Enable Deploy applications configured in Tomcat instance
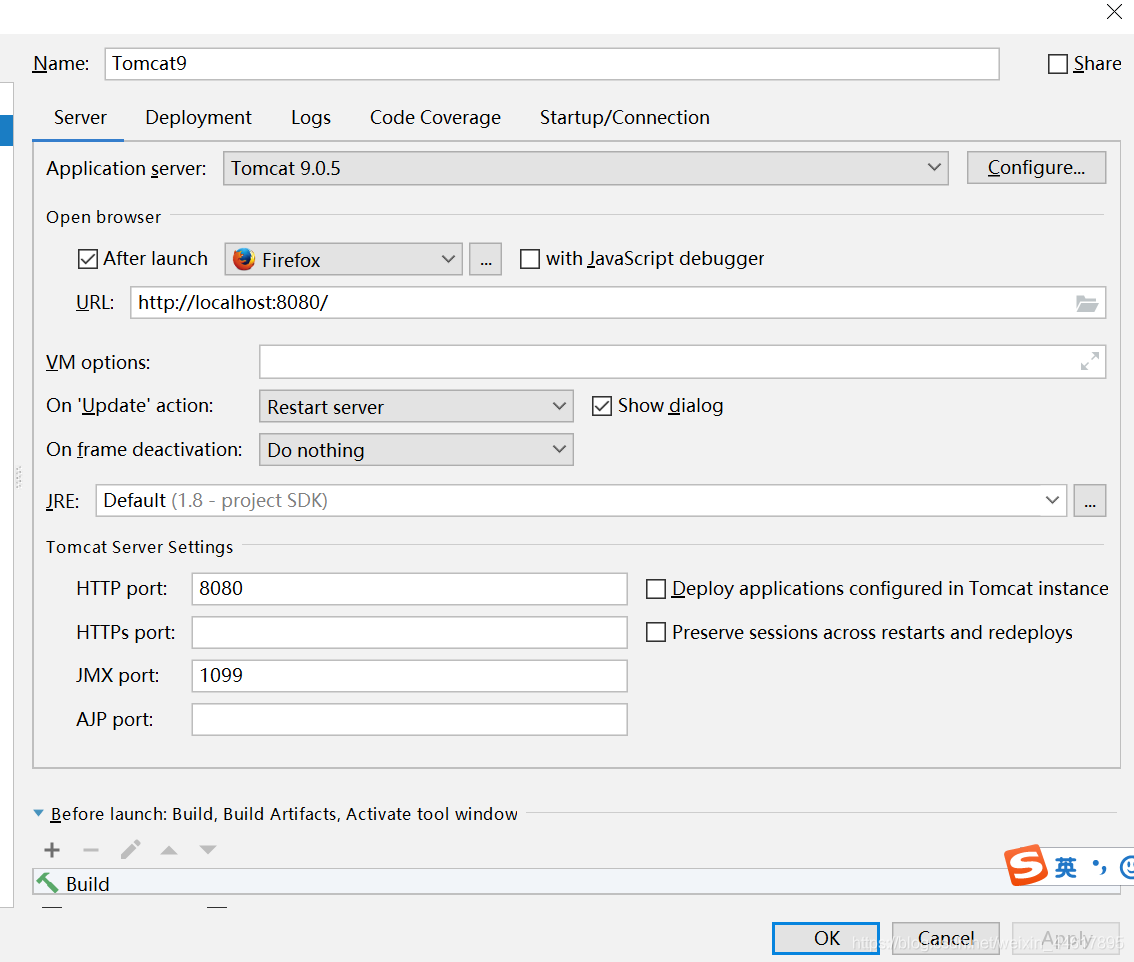Image resolution: width=1134 pixels, height=962 pixels. coord(656,589)
